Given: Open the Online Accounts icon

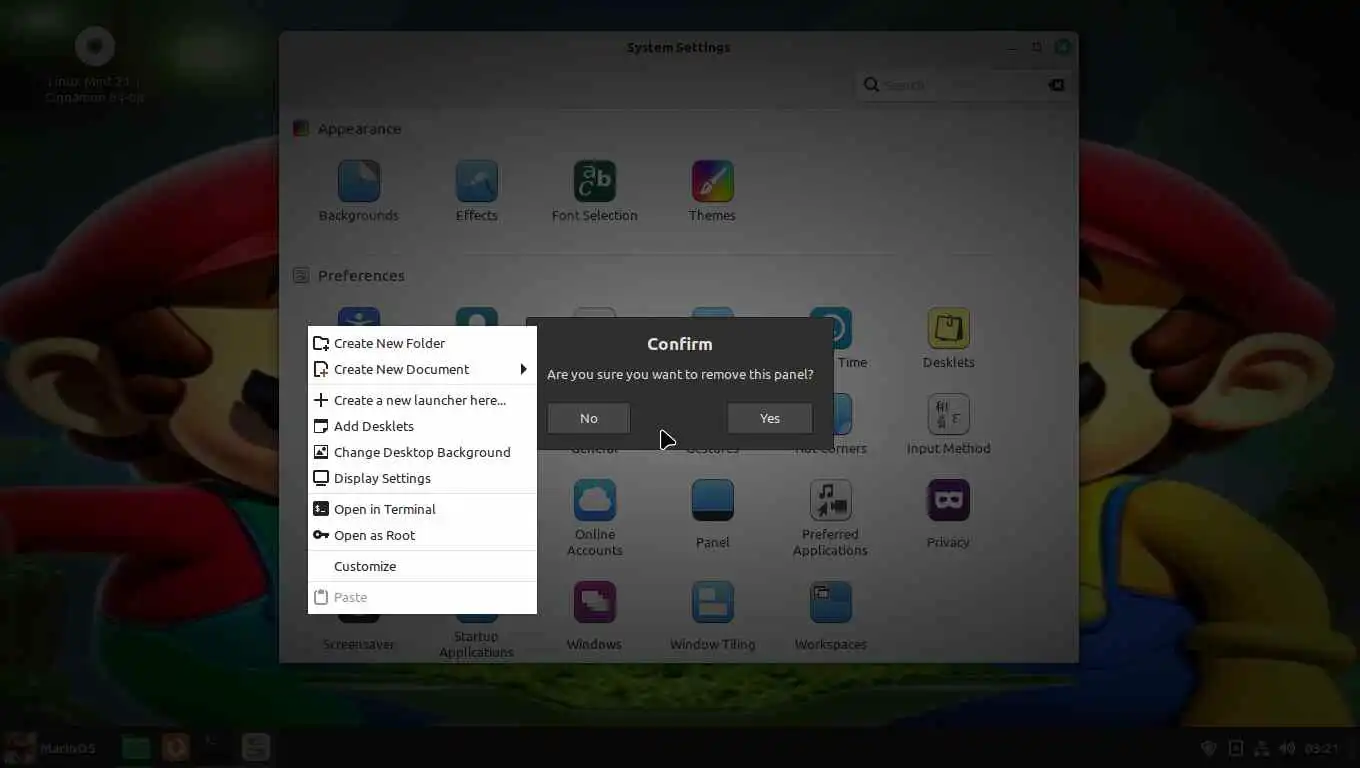Looking at the screenshot, I should coord(594,500).
